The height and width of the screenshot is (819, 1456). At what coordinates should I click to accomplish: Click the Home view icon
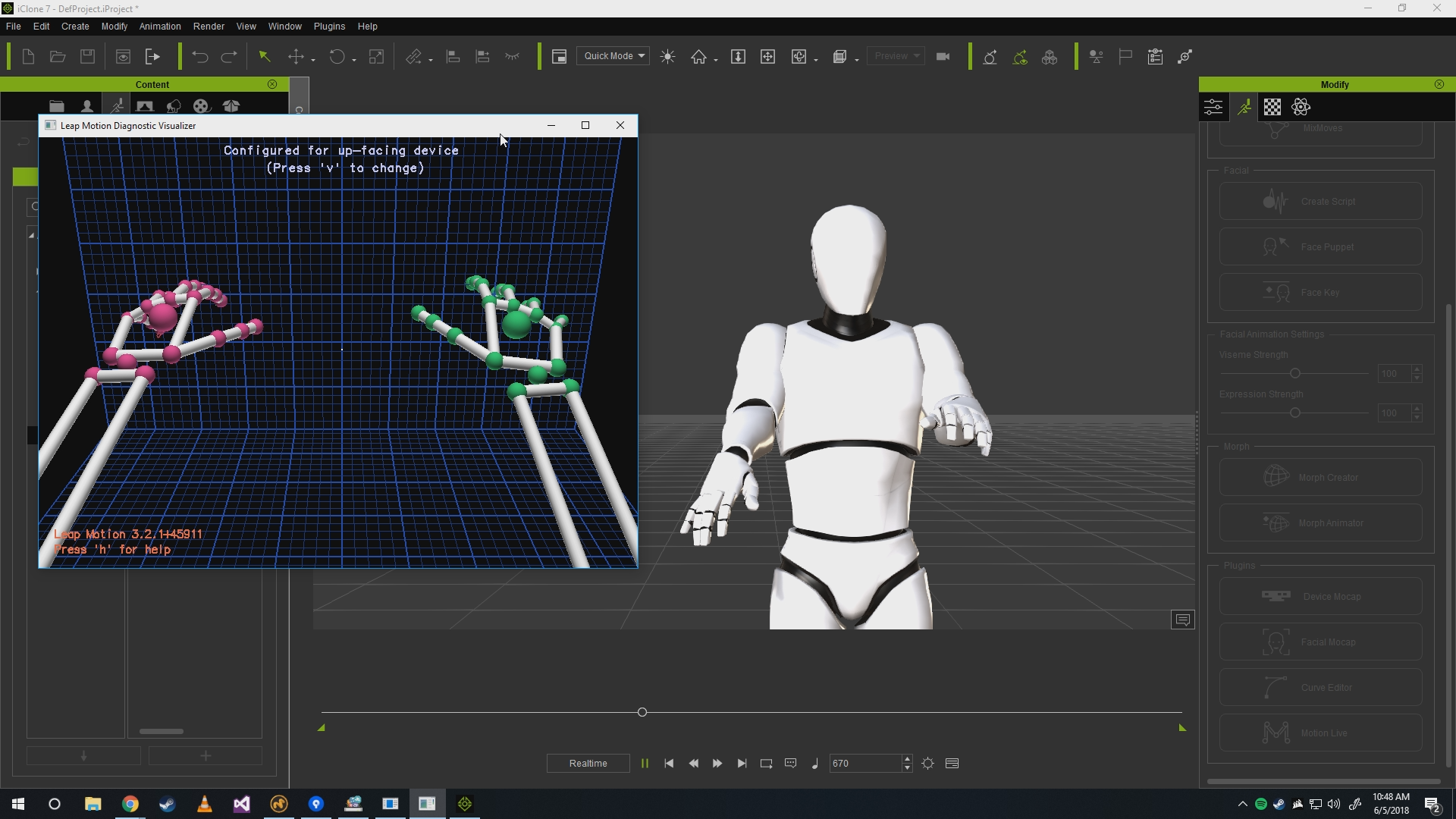click(698, 57)
